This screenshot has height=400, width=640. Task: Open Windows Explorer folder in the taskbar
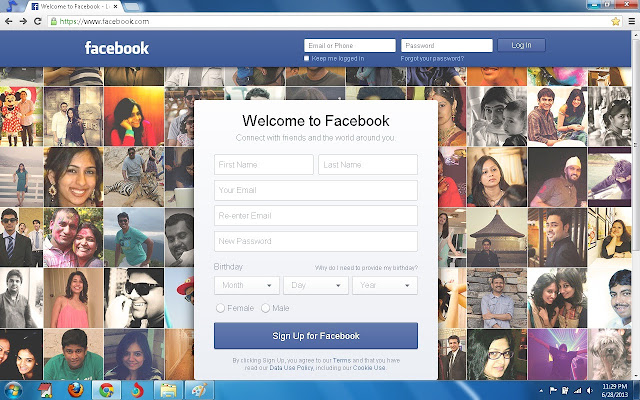tap(168, 390)
